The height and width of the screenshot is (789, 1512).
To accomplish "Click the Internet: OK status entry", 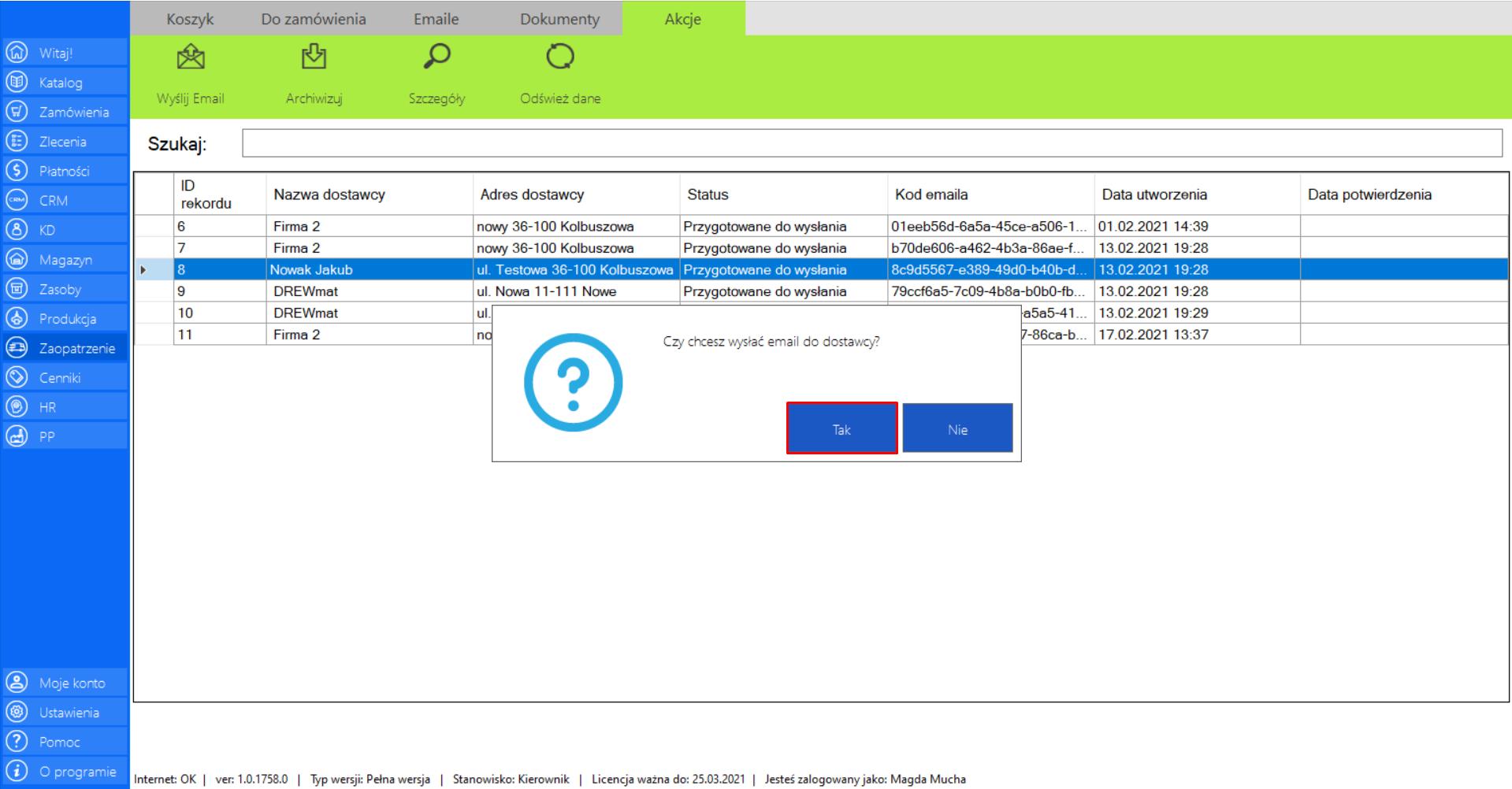I will click(165, 779).
